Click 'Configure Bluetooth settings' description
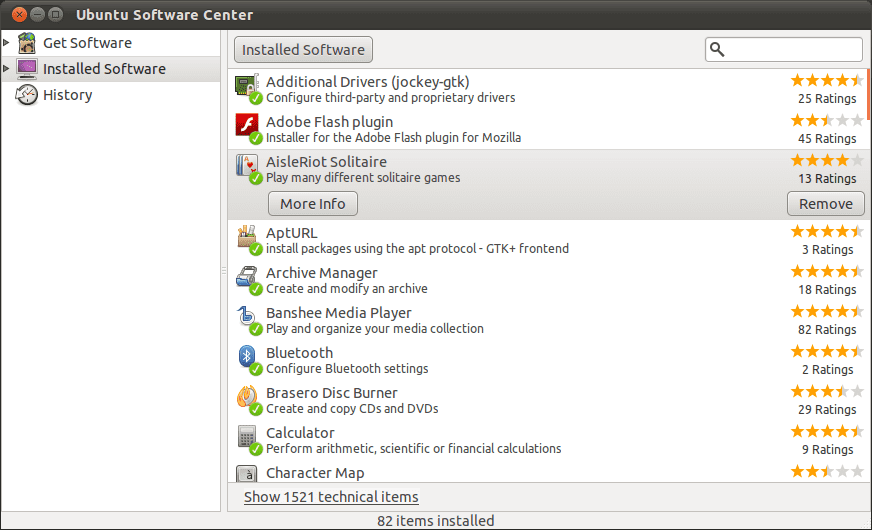872x530 pixels. tap(347, 369)
